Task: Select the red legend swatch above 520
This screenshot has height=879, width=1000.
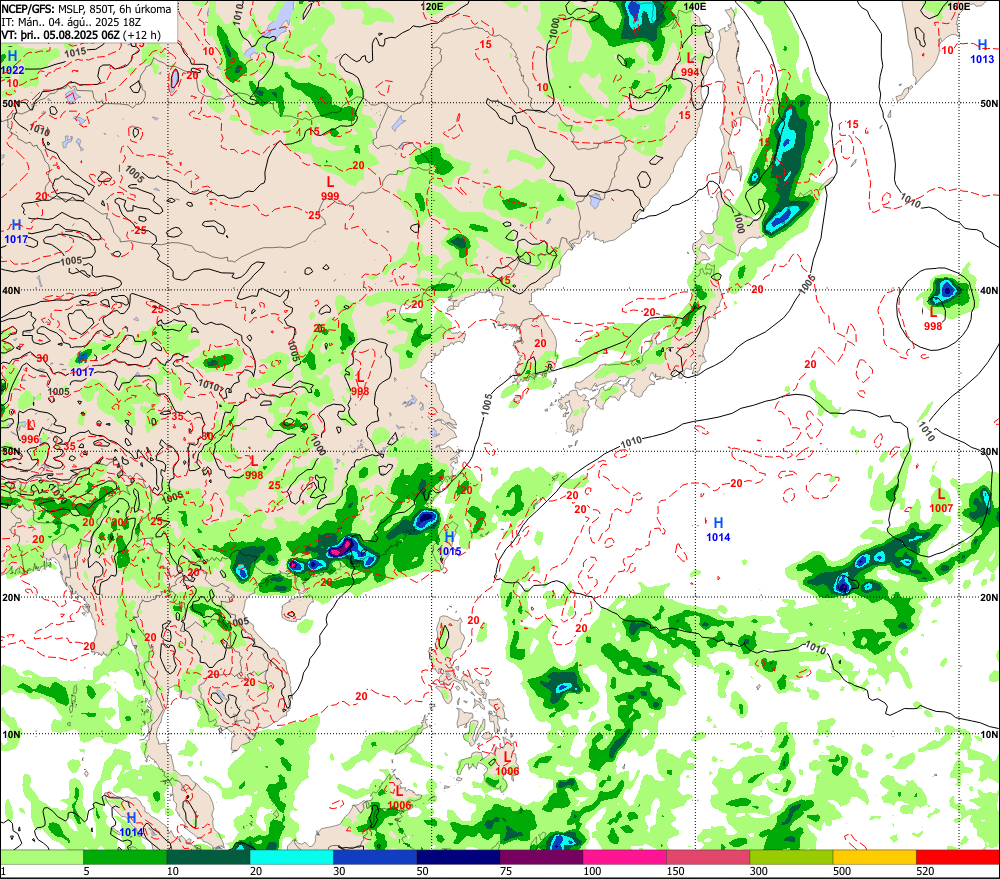Action: [x=958, y=857]
